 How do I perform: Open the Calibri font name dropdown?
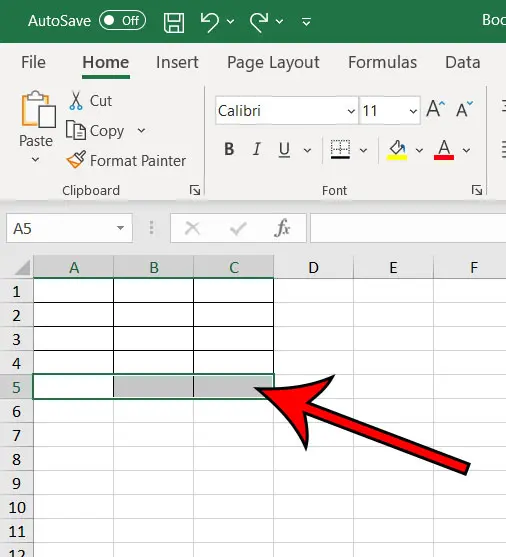point(351,111)
